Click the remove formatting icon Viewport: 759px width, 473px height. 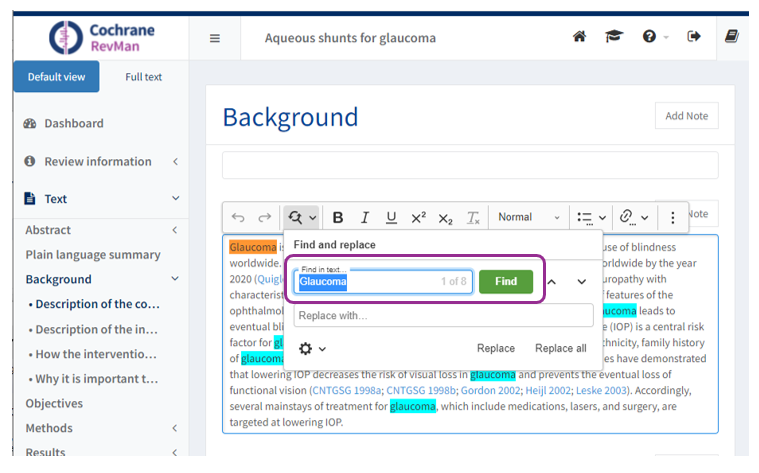pyautogui.click(x=473, y=217)
